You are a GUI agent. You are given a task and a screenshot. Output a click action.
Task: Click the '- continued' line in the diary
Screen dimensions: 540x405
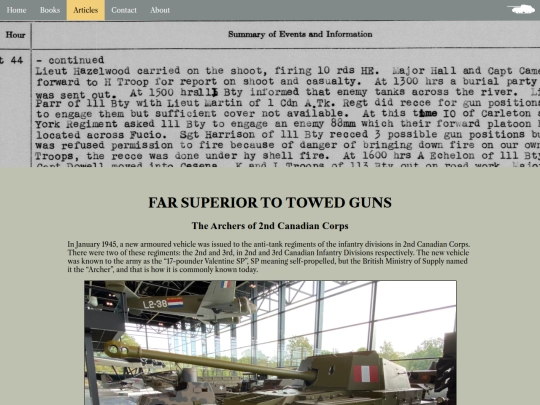[70, 60]
